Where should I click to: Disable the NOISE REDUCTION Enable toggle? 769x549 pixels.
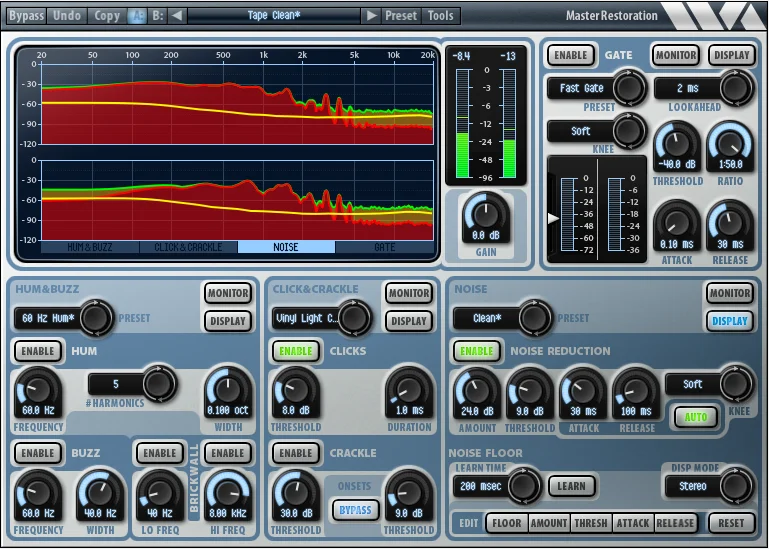(477, 351)
